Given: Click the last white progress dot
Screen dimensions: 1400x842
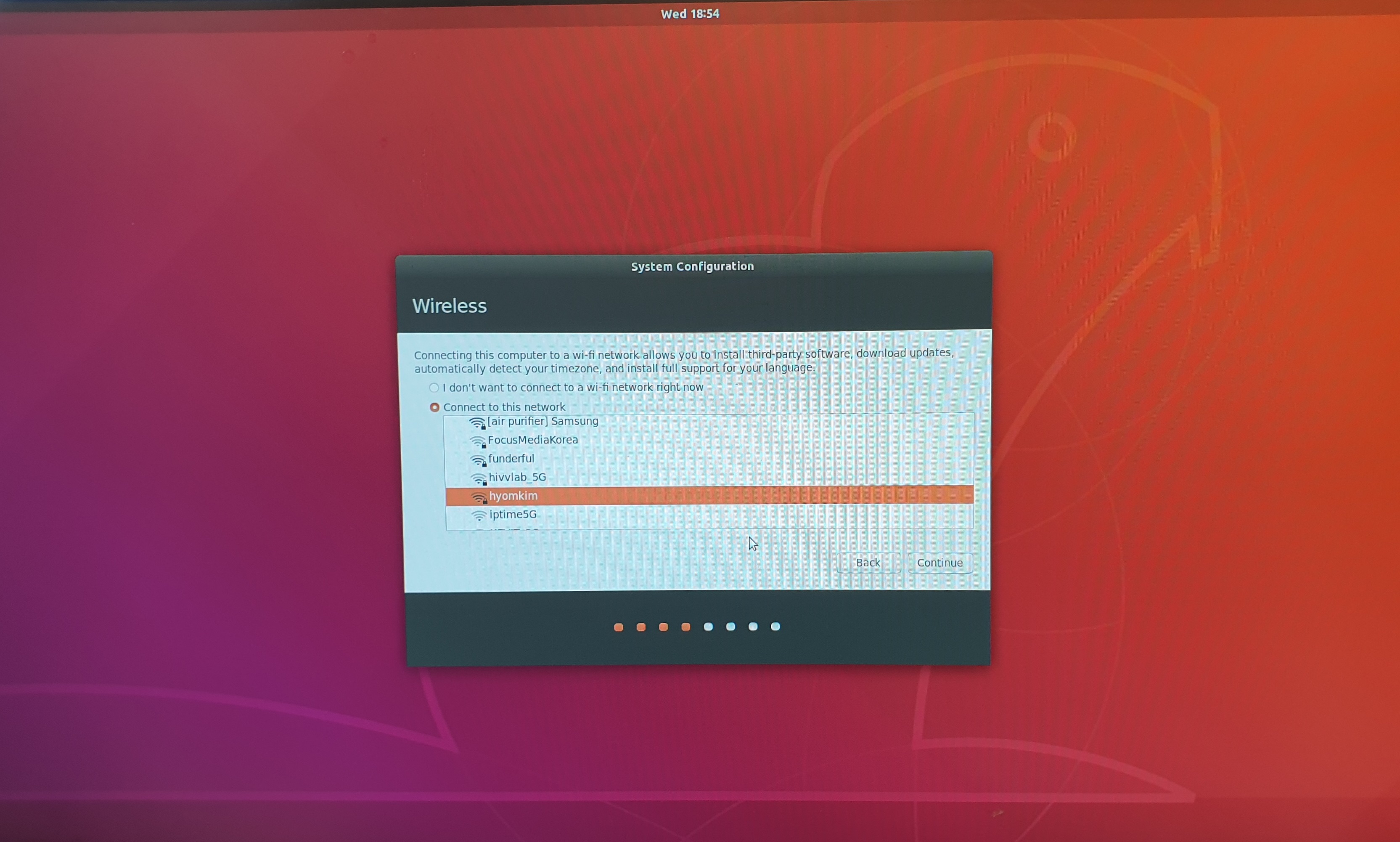Looking at the screenshot, I should click(775, 627).
